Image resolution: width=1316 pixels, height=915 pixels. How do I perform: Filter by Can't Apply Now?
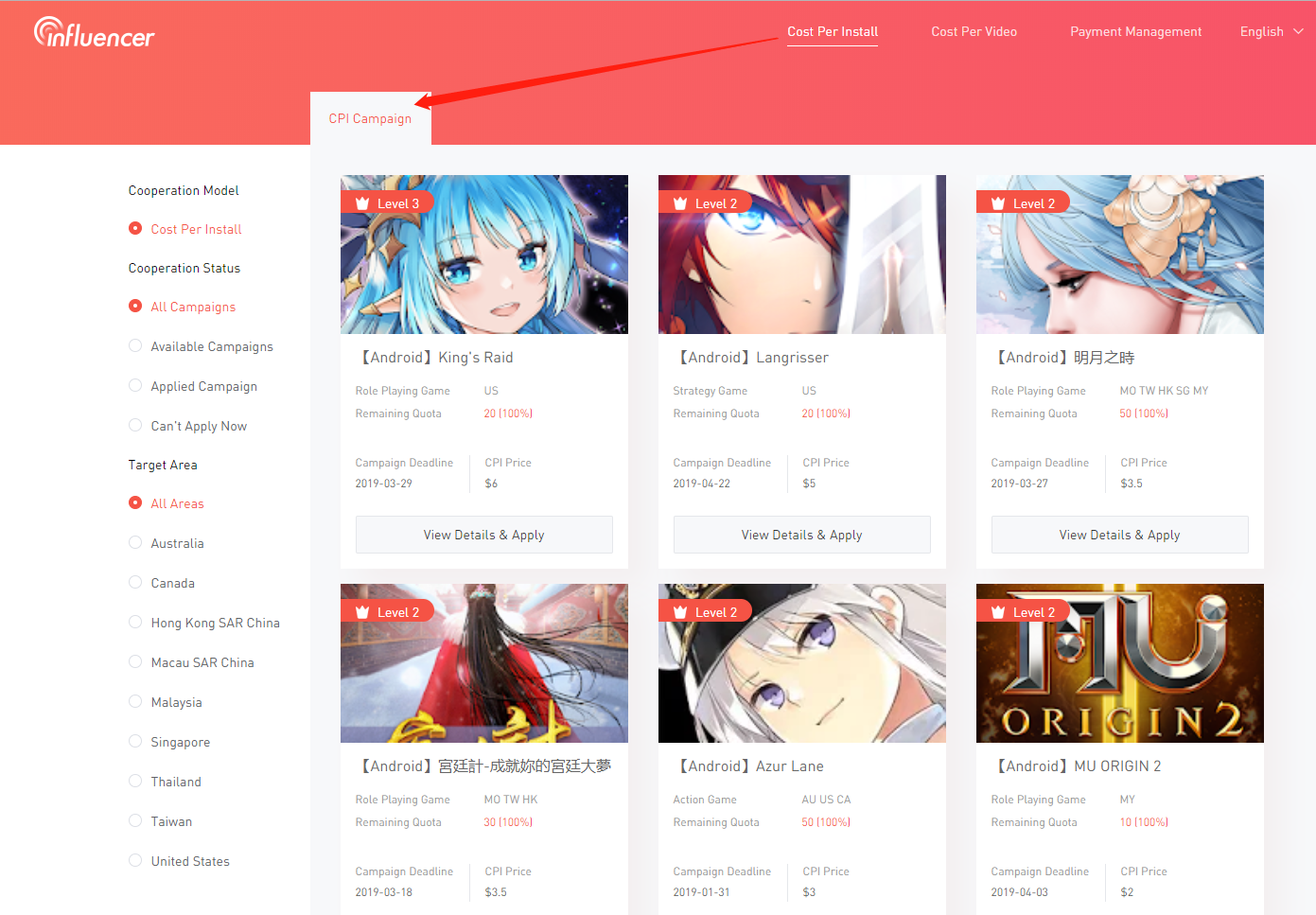coord(187,426)
